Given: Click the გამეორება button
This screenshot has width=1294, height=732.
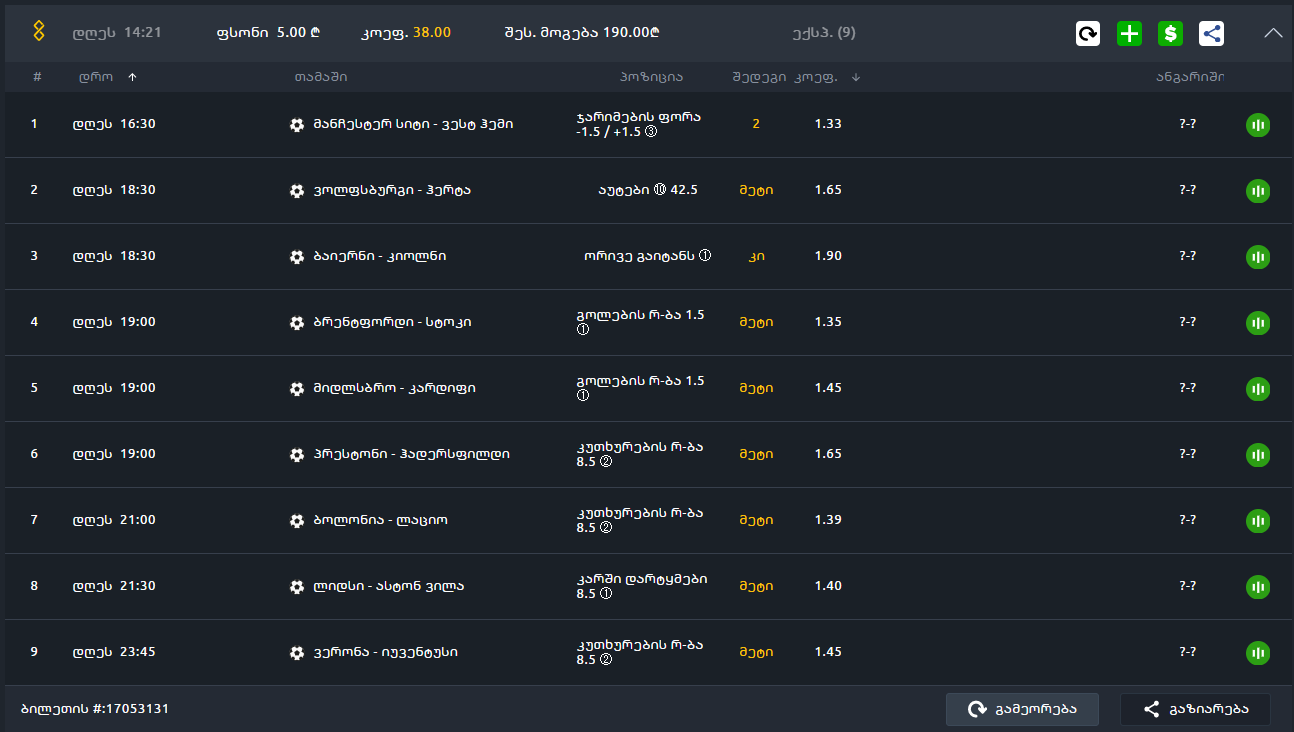Looking at the screenshot, I should point(1022,709).
